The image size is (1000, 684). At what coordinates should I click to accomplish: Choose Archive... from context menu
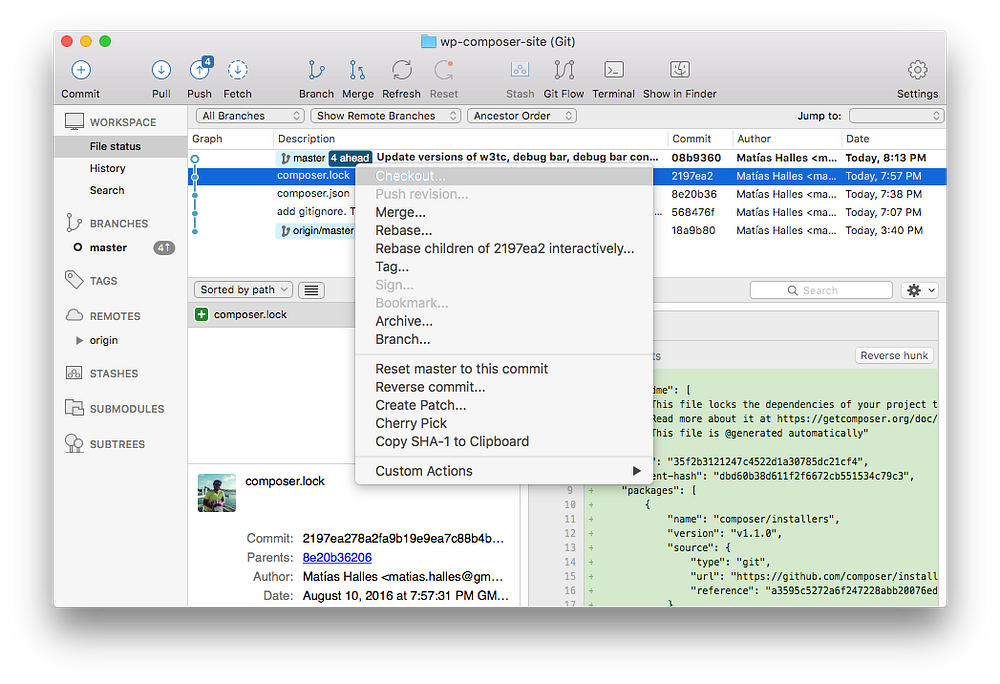point(503,321)
